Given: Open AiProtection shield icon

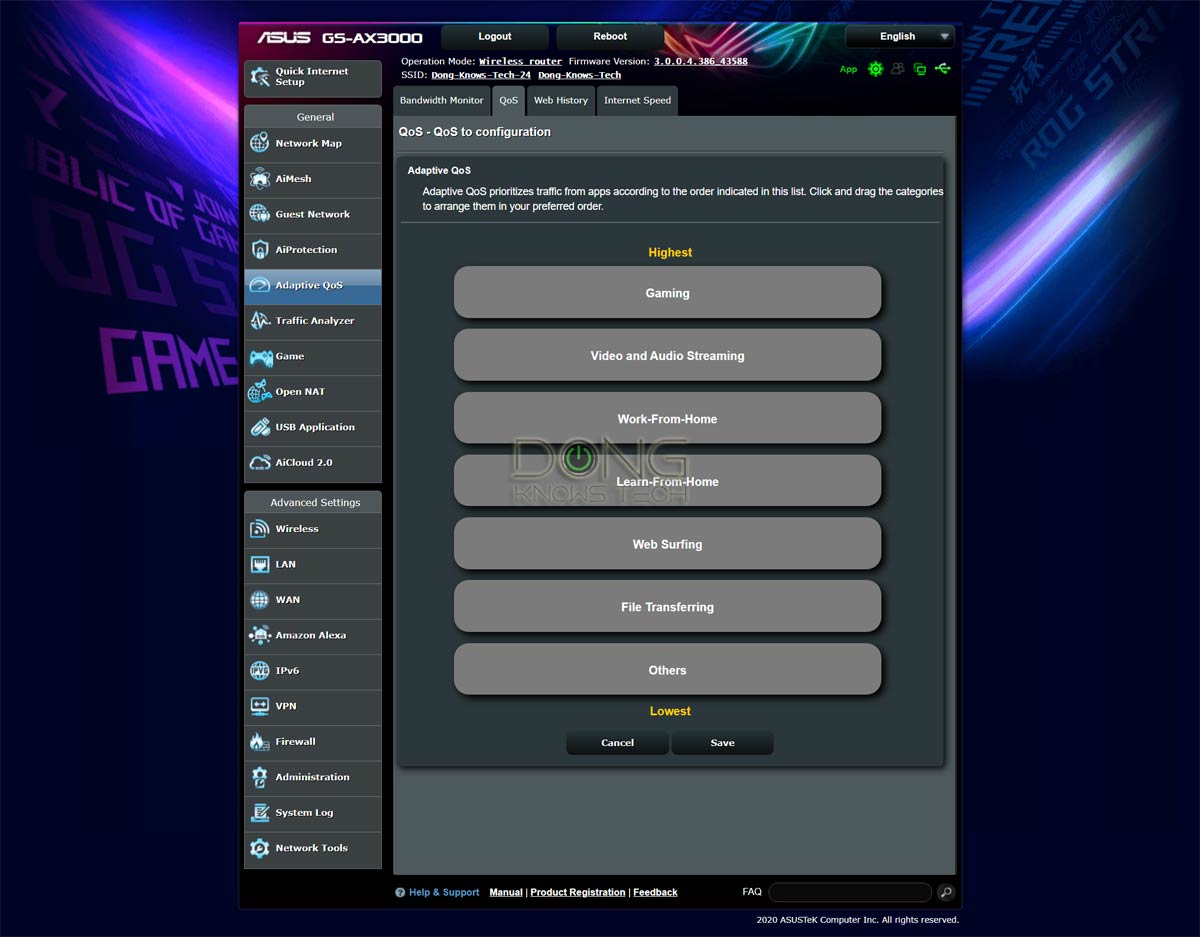Looking at the screenshot, I should click(260, 250).
